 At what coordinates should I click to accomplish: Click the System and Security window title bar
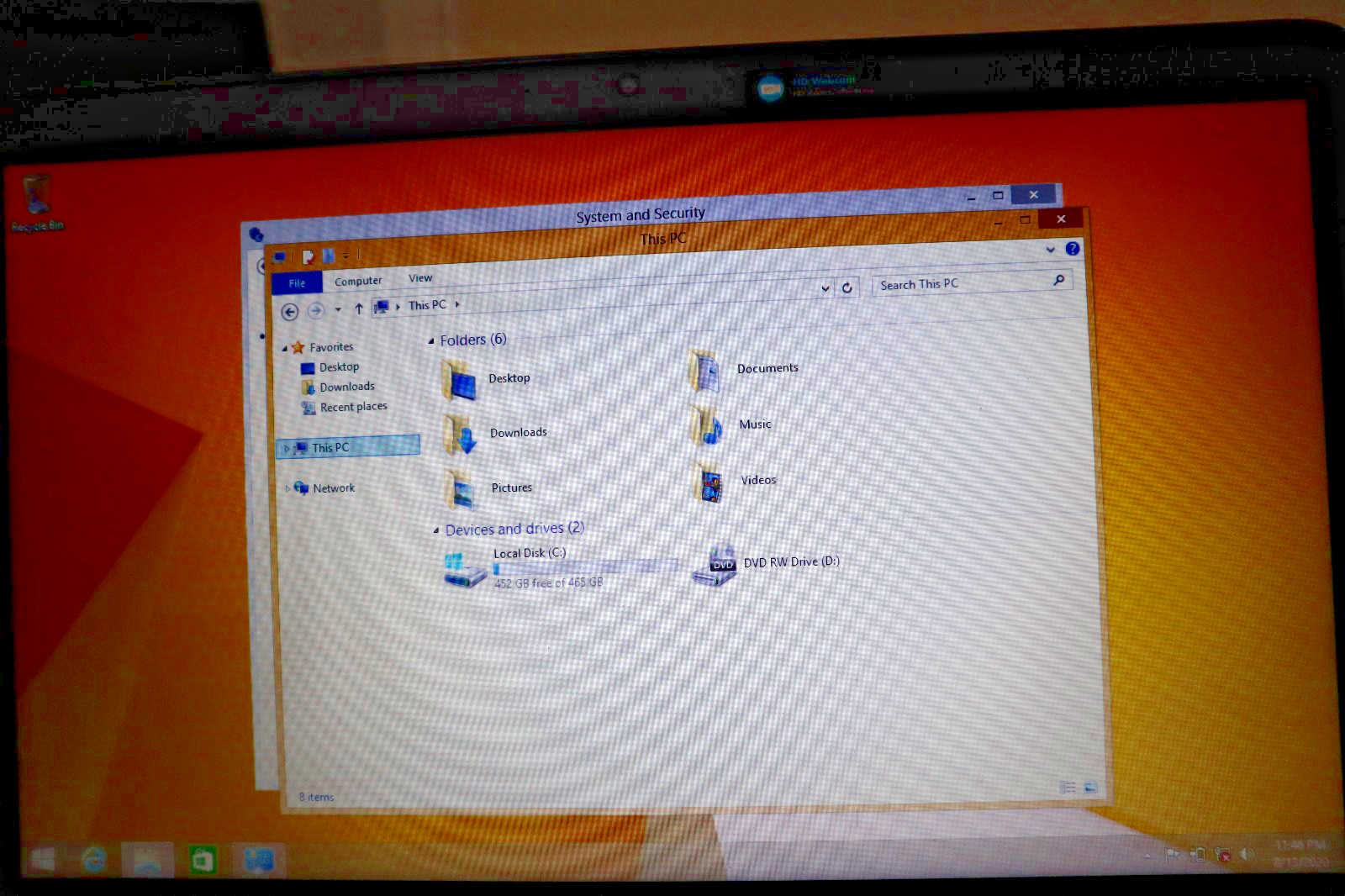click(640, 214)
